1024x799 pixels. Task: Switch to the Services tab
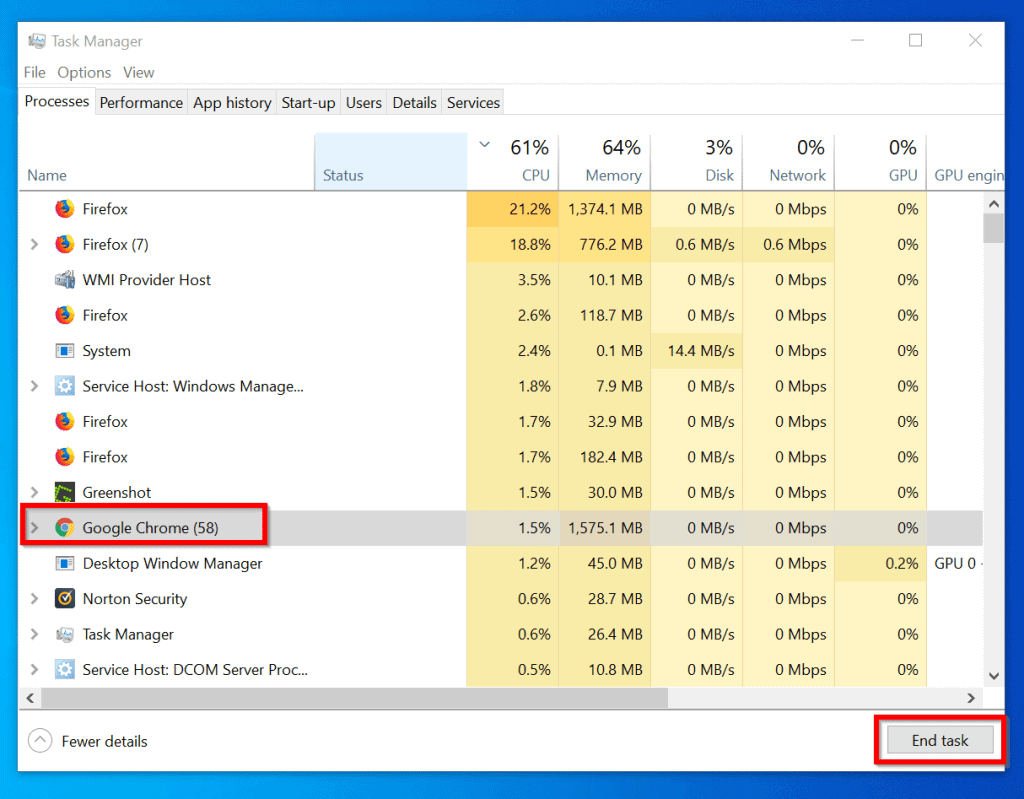click(x=473, y=103)
